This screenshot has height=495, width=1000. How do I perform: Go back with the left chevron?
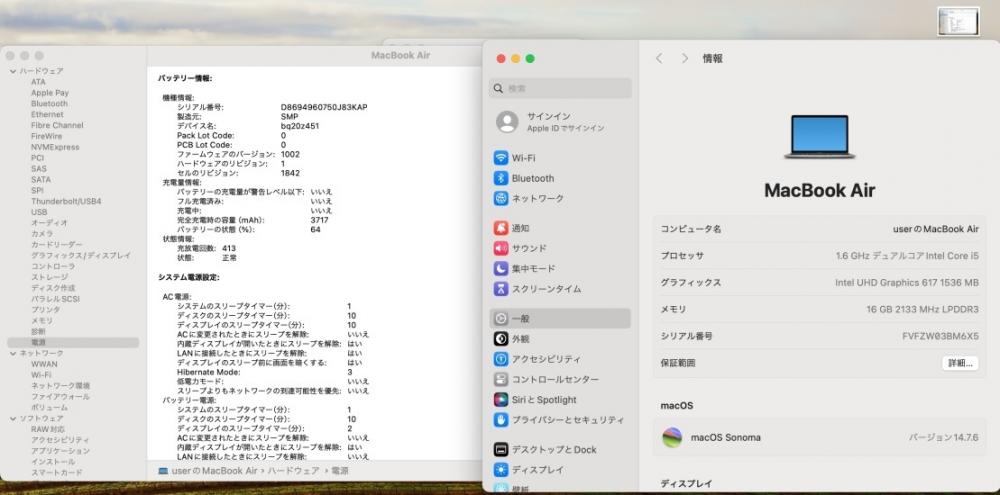click(659, 58)
